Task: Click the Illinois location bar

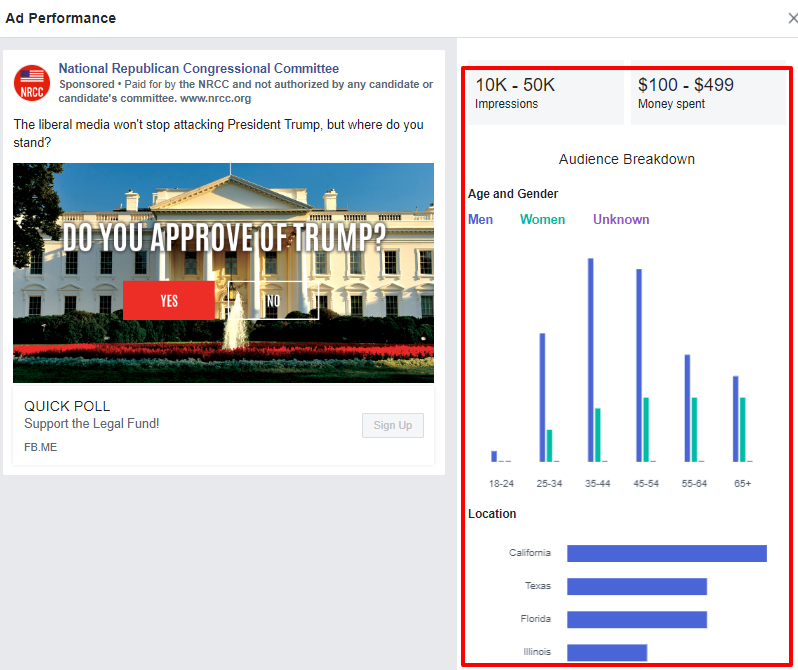Action: (607, 652)
